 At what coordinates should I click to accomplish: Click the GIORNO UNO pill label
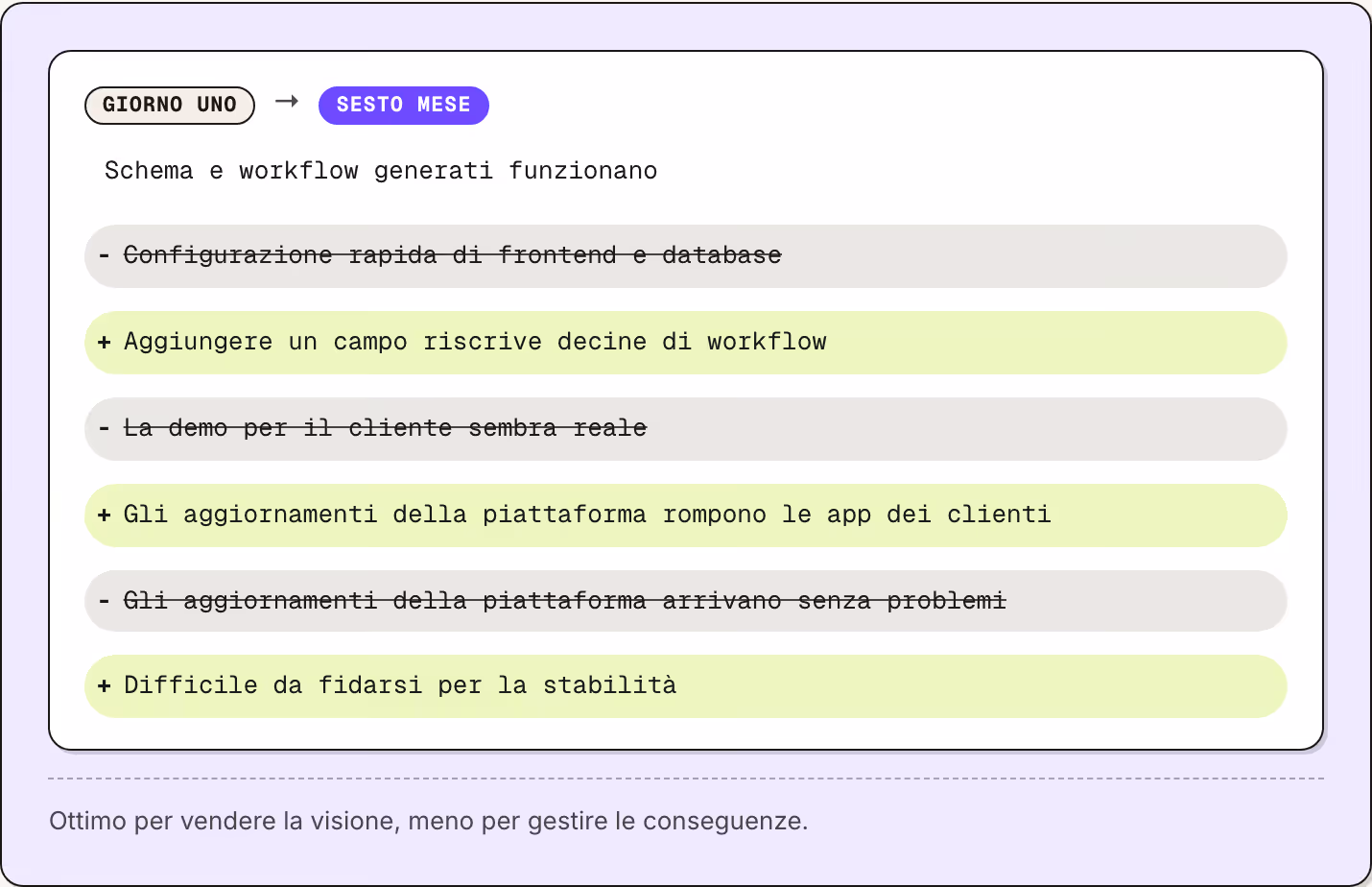[x=170, y=106]
